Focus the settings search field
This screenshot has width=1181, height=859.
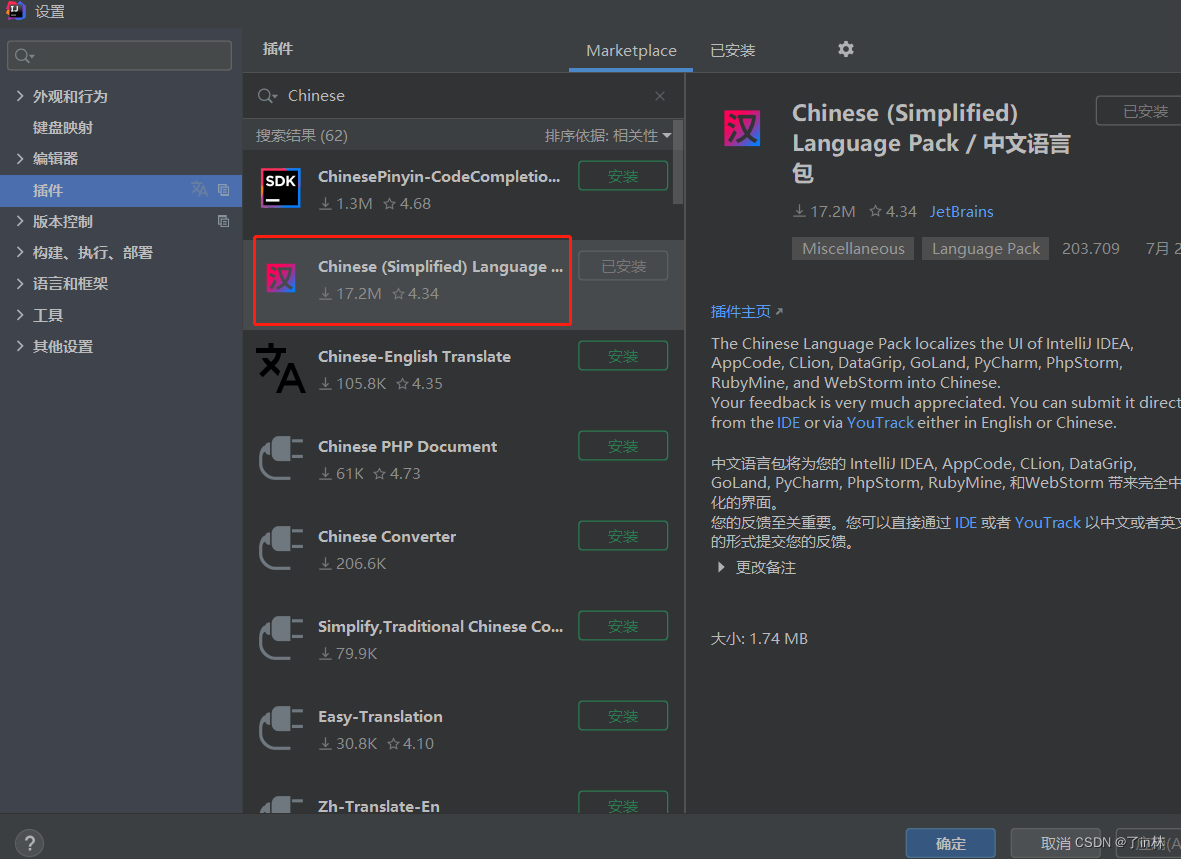point(120,56)
